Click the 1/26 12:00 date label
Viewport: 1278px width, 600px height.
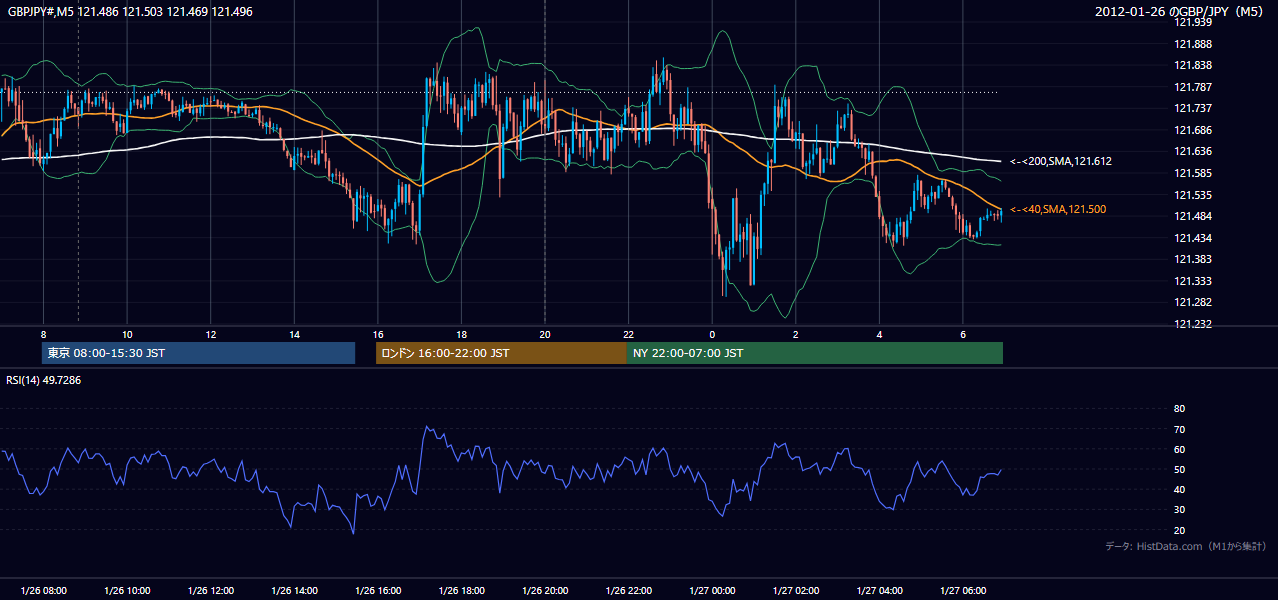click(210, 591)
